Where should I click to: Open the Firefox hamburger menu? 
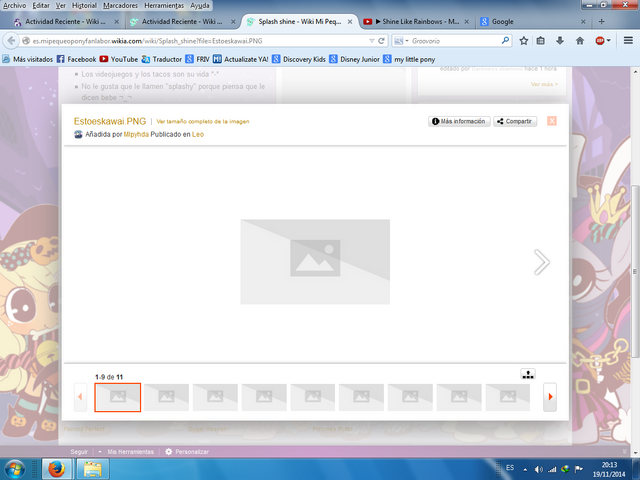coord(628,40)
